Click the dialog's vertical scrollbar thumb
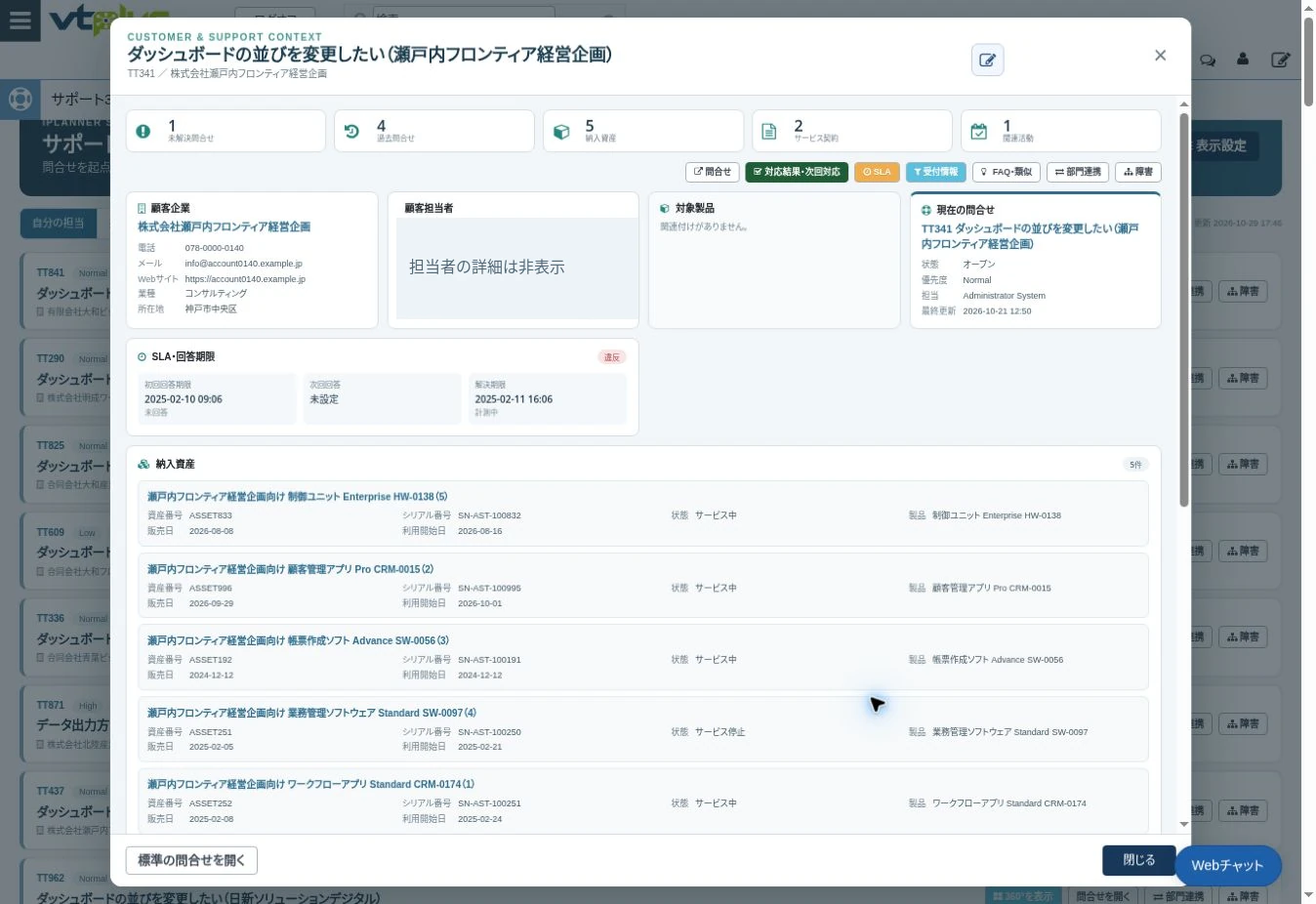Screen dimensions: 1316x904 1184,309
